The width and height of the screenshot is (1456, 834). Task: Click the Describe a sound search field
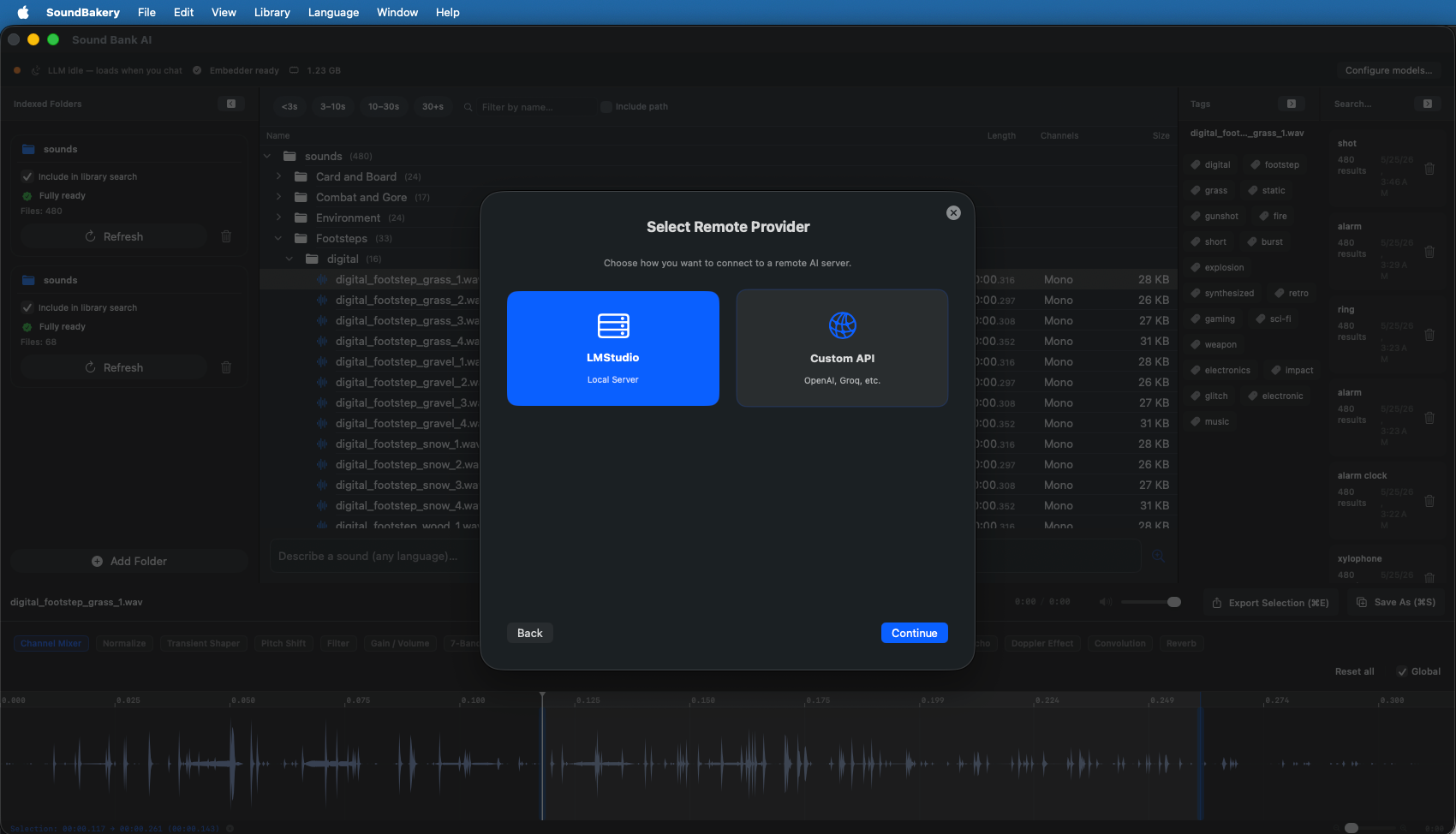tap(706, 556)
